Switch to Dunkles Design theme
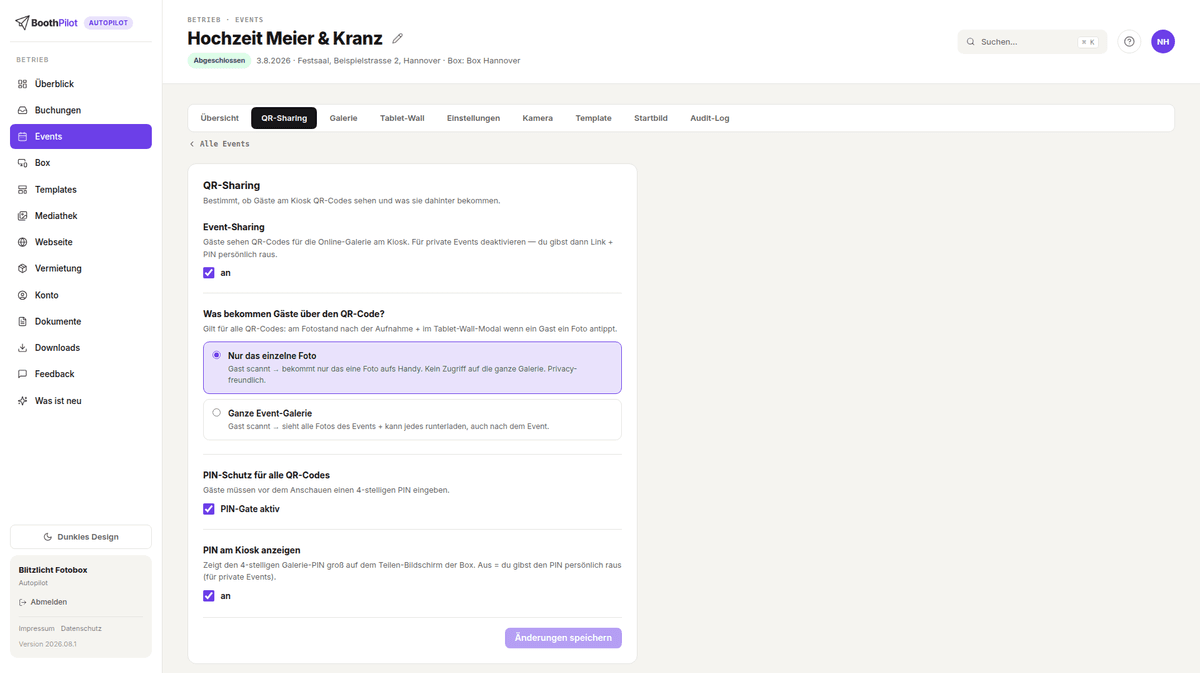The image size is (1200, 673). (81, 537)
